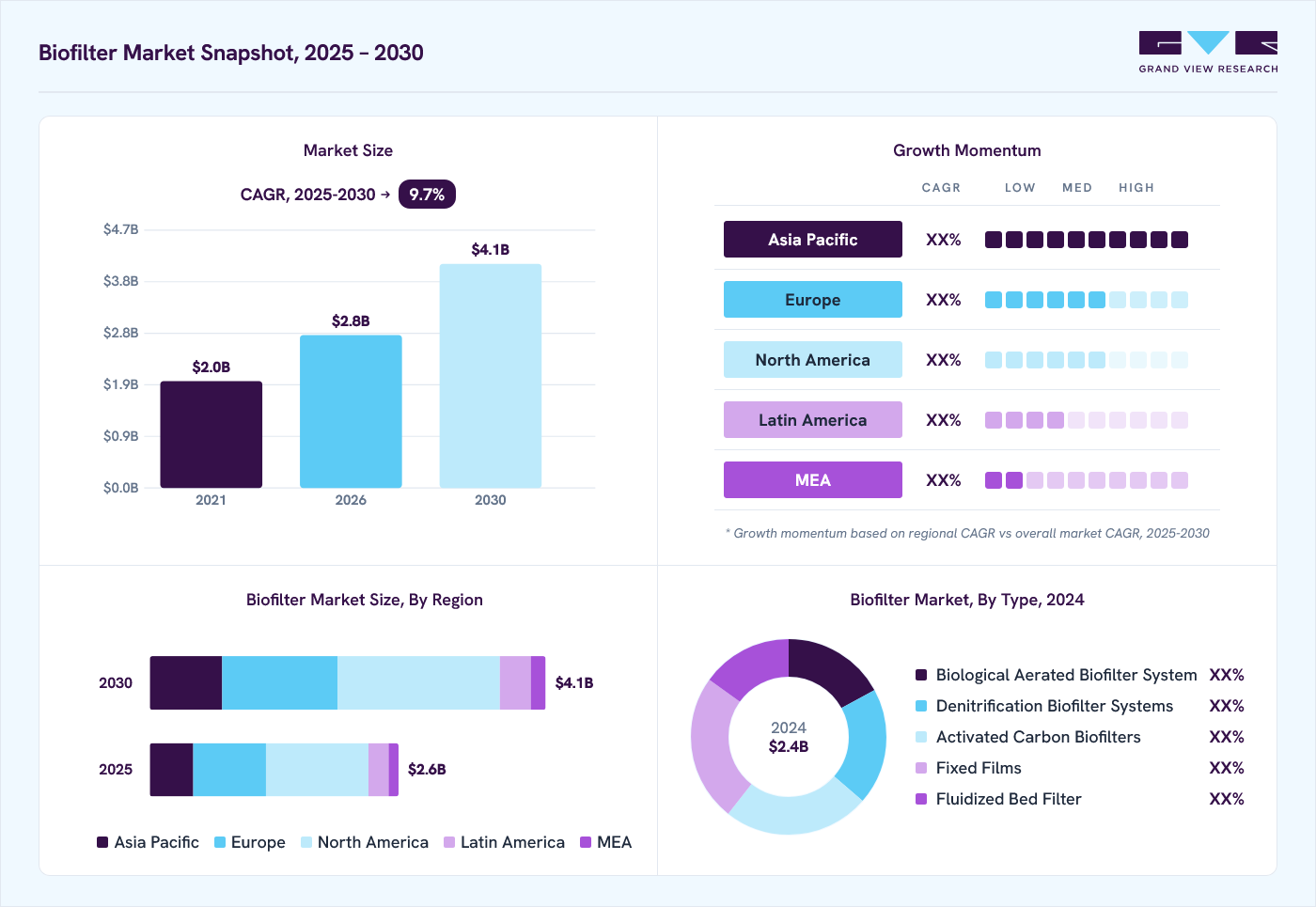
Task: Click the Biofilter Market, By Type, 2024 title
Action: pos(967,600)
